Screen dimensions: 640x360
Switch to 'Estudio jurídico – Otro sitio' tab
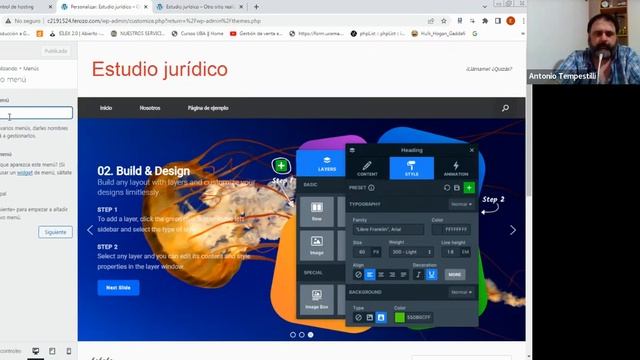click(200, 7)
